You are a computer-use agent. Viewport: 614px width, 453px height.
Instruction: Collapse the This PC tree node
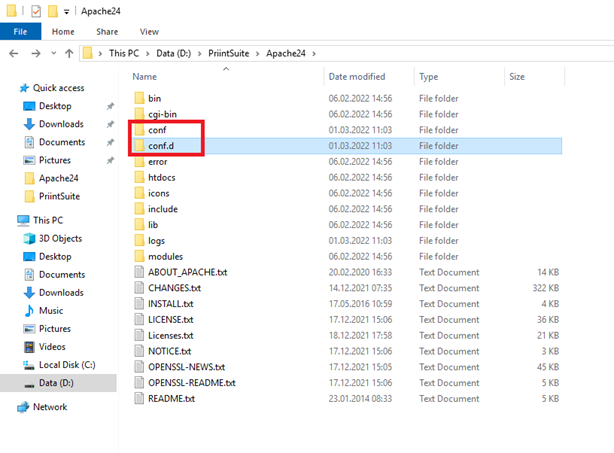(8, 220)
